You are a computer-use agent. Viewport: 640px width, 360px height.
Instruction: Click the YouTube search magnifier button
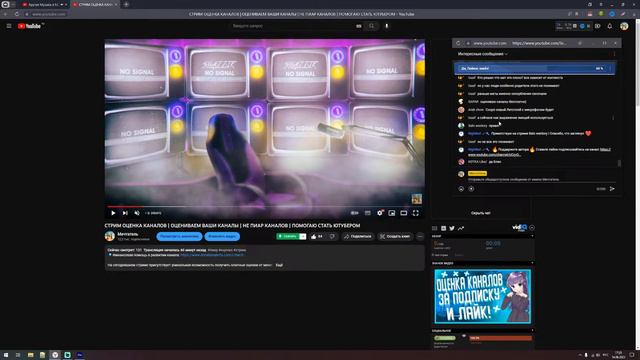click(x=371, y=26)
